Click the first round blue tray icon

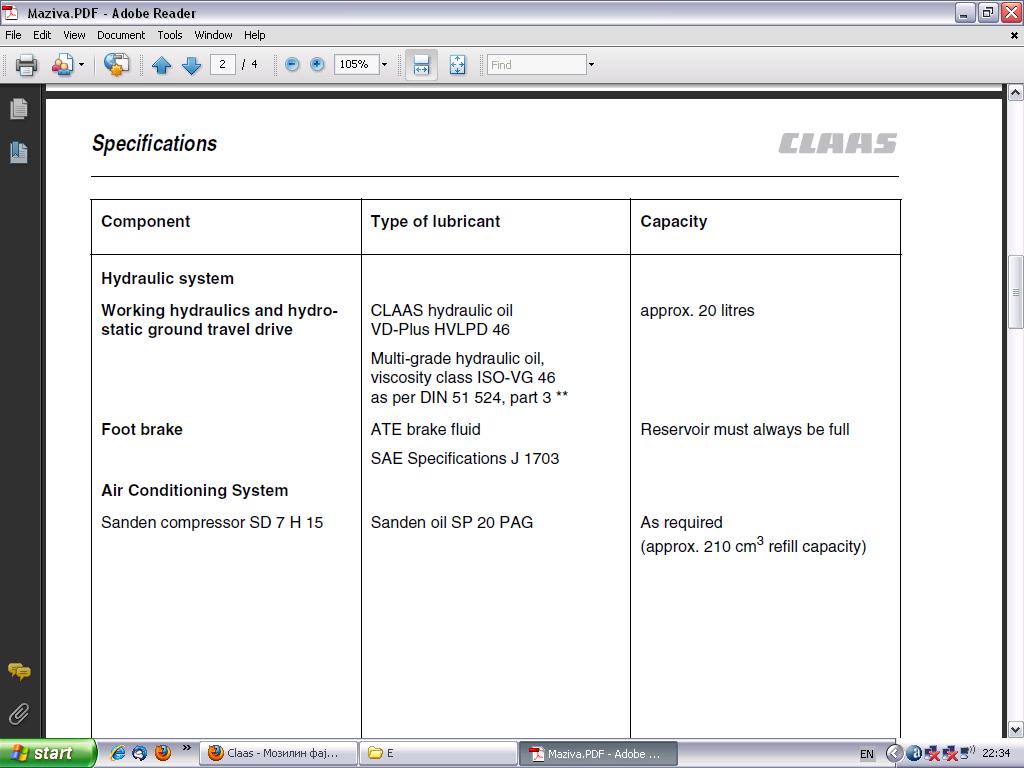914,753
